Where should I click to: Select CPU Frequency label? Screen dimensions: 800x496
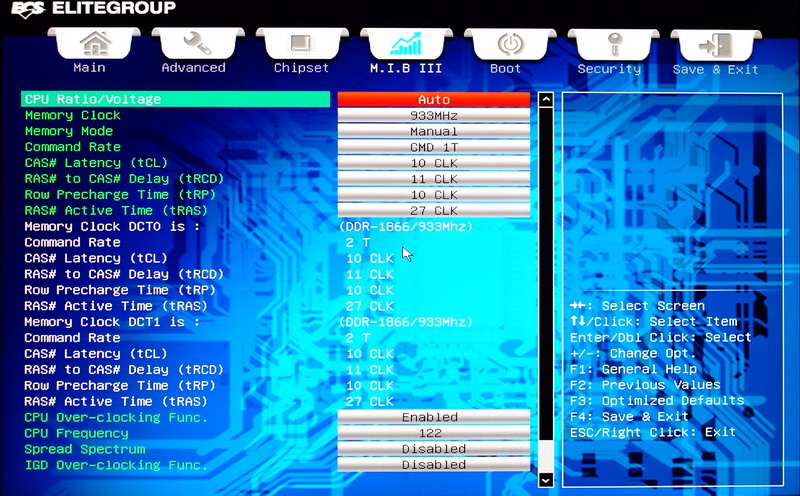pyautogui.click(x=76, y=433)
